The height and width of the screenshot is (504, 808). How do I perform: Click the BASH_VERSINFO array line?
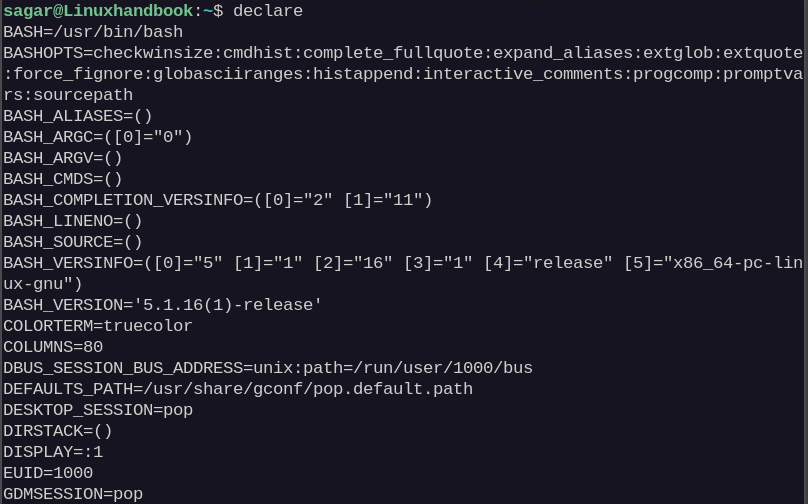click(403, 273)
